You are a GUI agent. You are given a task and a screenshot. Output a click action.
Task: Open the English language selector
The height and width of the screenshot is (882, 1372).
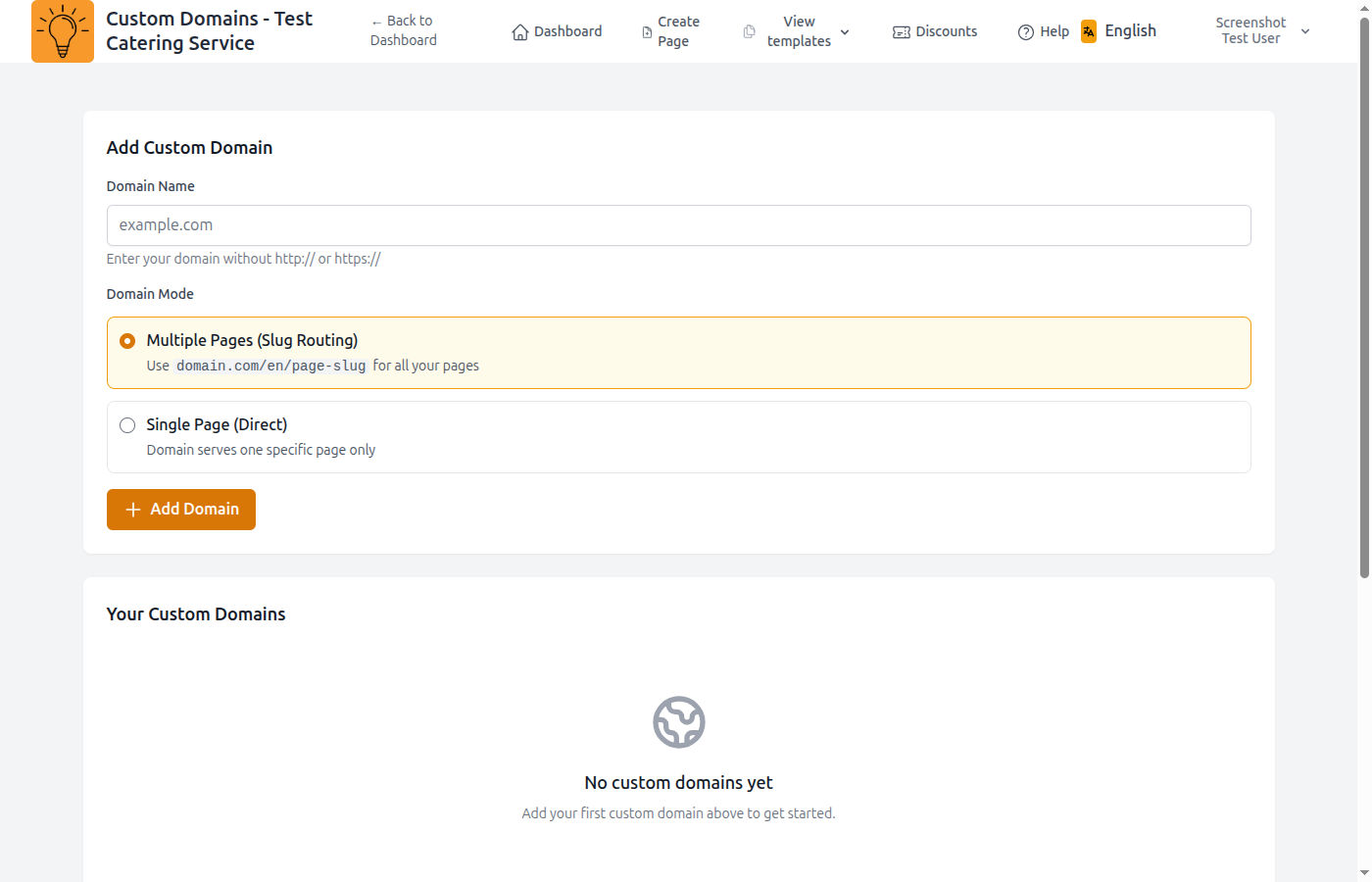[x=1119, y=31]
